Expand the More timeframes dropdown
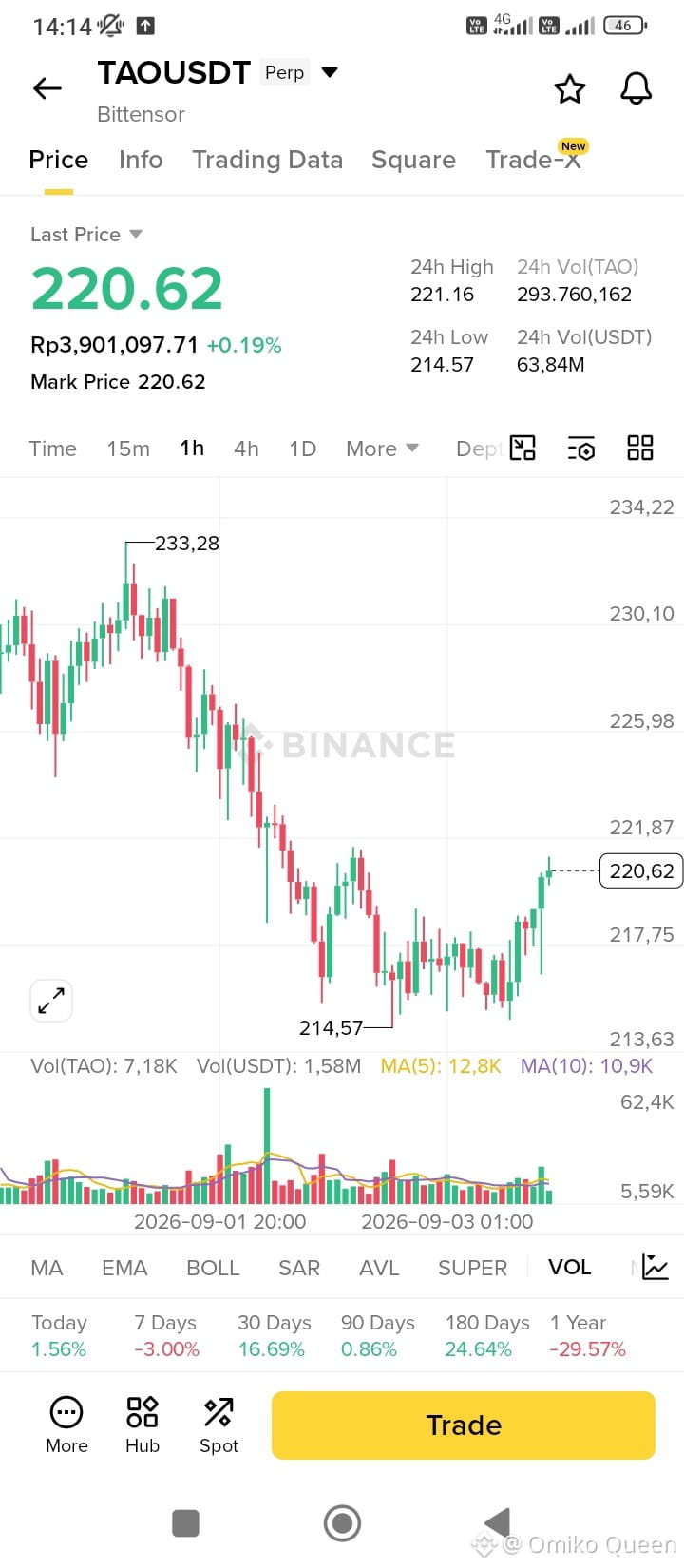Screen dimensions: 684x1568 382,449
